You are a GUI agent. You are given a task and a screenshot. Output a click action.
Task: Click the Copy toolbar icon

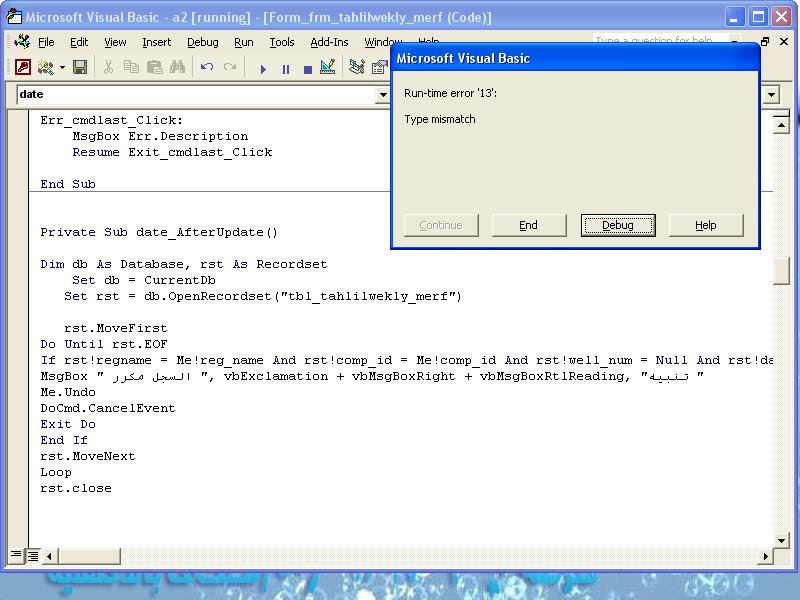(131, 67)
